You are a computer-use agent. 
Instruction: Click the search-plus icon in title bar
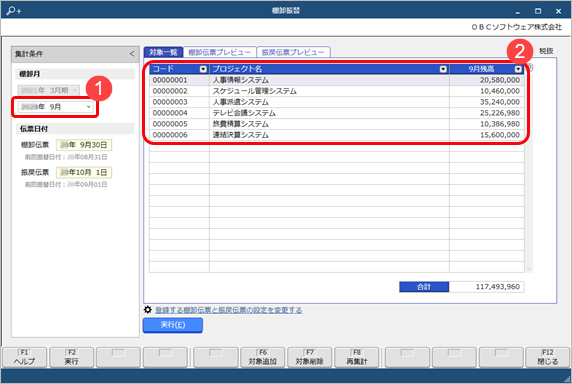click(x=14, y=11)
